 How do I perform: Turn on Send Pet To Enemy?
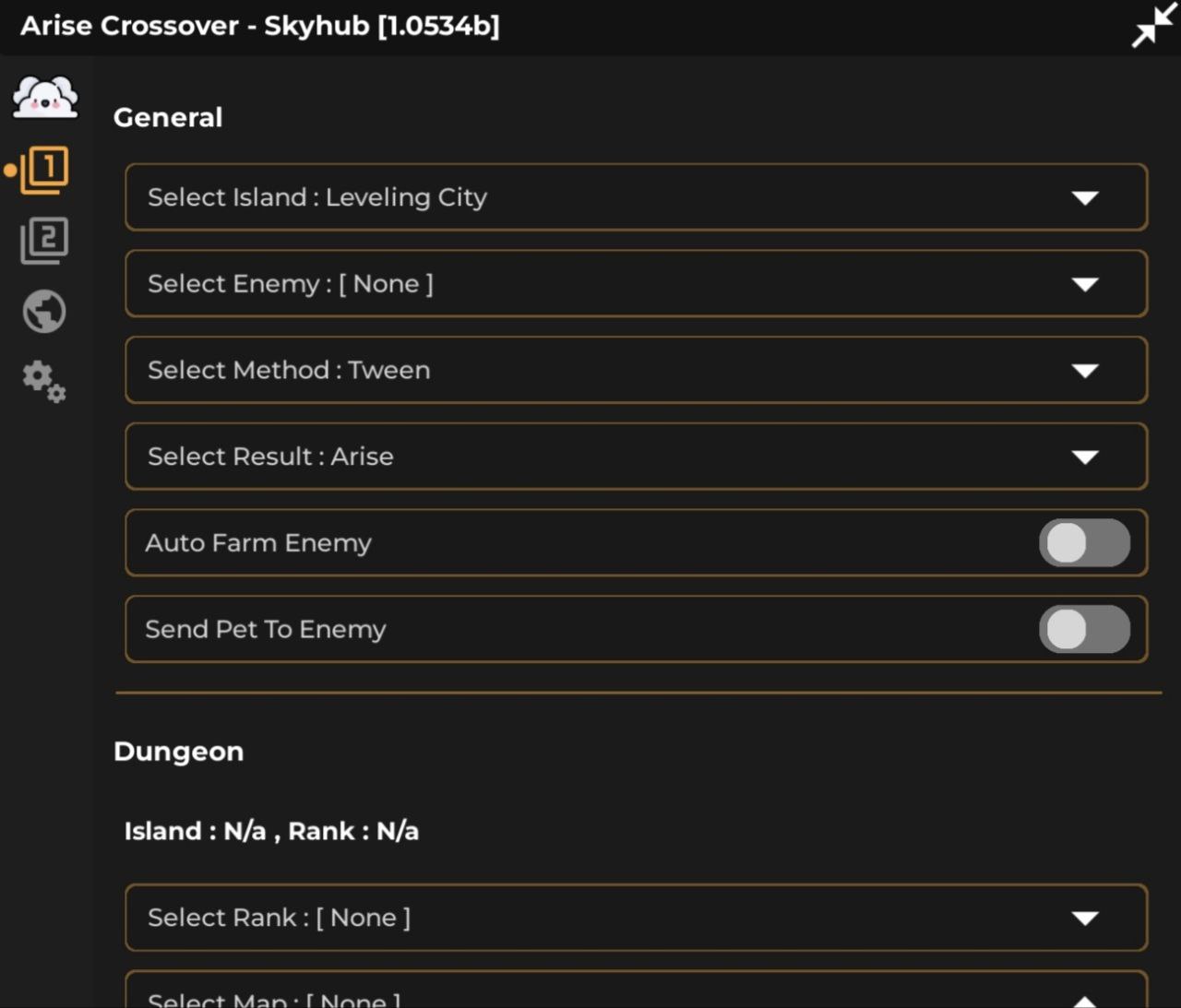tap(1084, 629)
